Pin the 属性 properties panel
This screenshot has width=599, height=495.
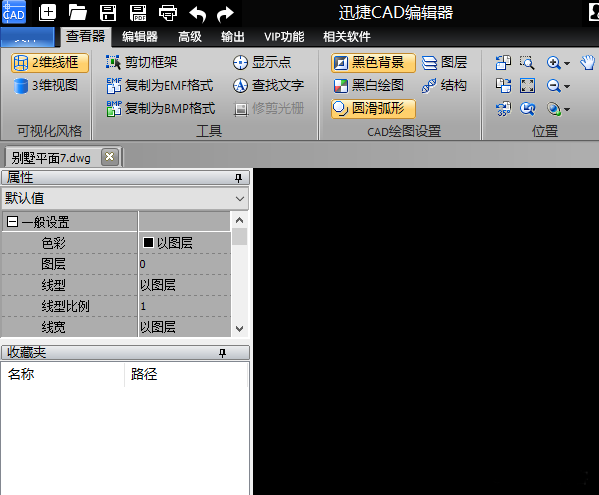[238, 178]
